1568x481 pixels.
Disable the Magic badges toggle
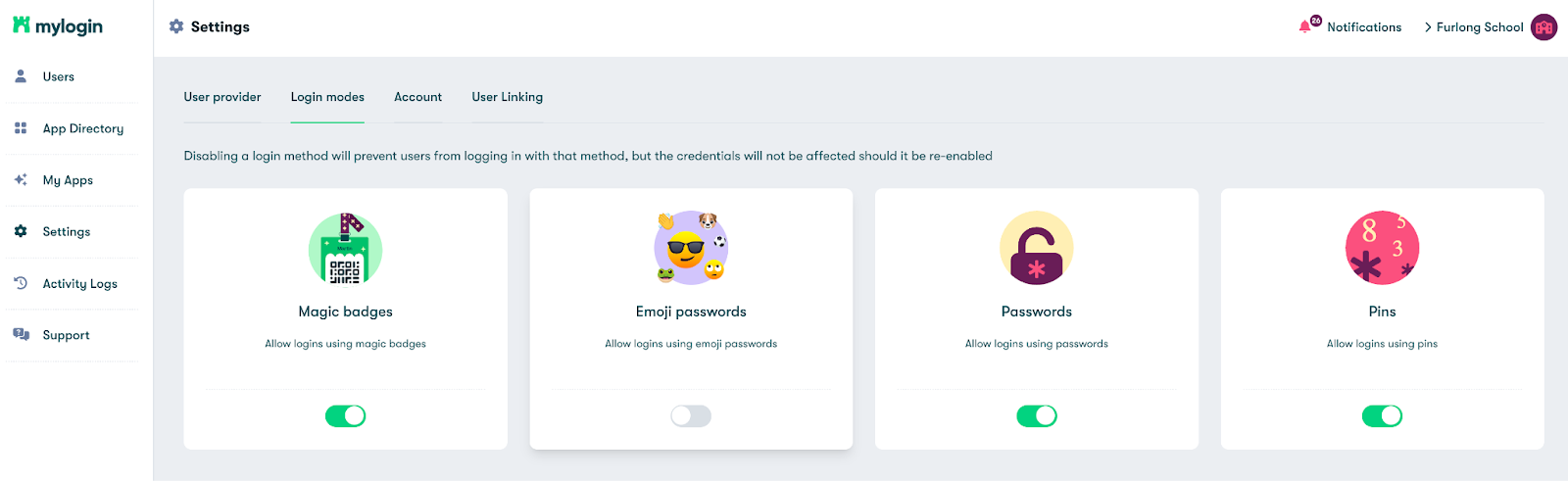tap(345, 416)
